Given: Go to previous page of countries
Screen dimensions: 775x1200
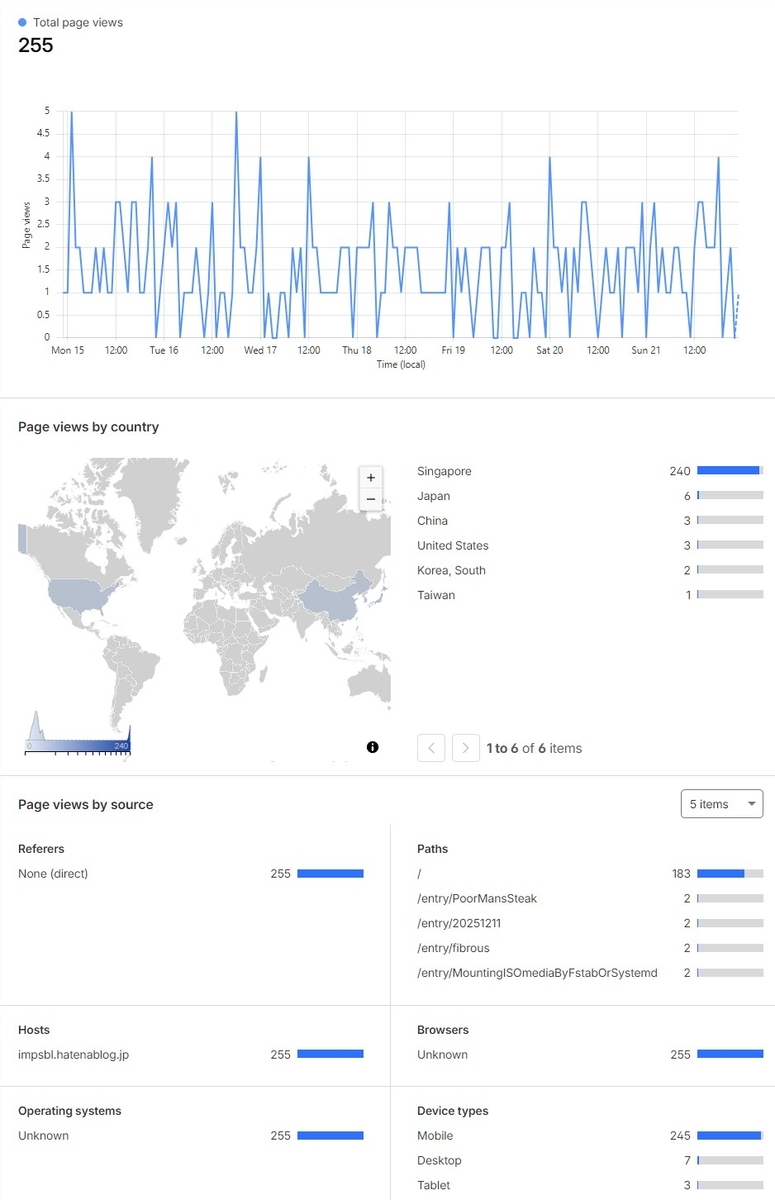Looking at the screenshot, I should click(431, 748).
